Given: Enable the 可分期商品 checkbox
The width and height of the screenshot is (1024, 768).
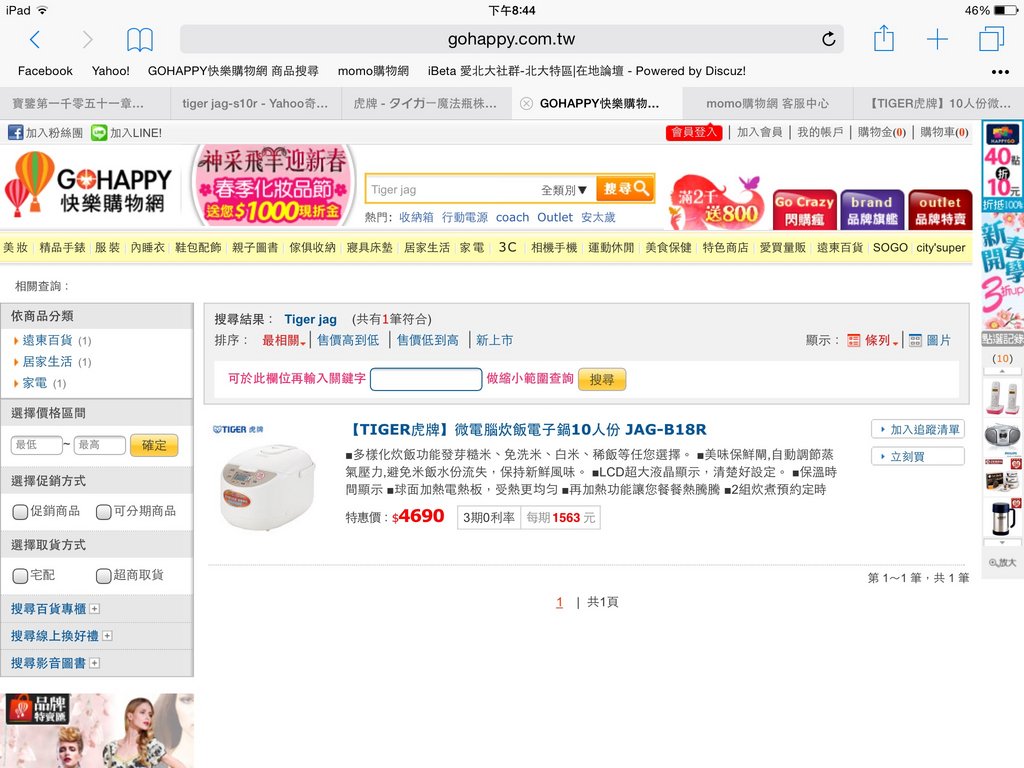Looking at the screenshot, I should (x=103, y=512).
